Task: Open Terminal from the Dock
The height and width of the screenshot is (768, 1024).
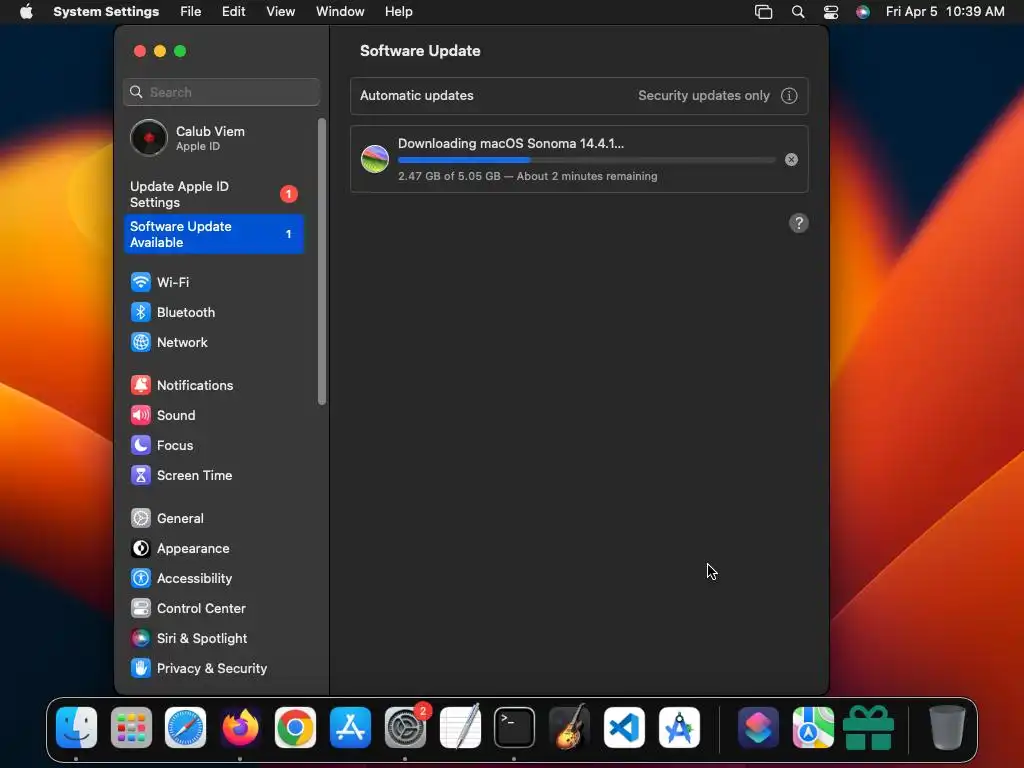Action: (515, 727)
